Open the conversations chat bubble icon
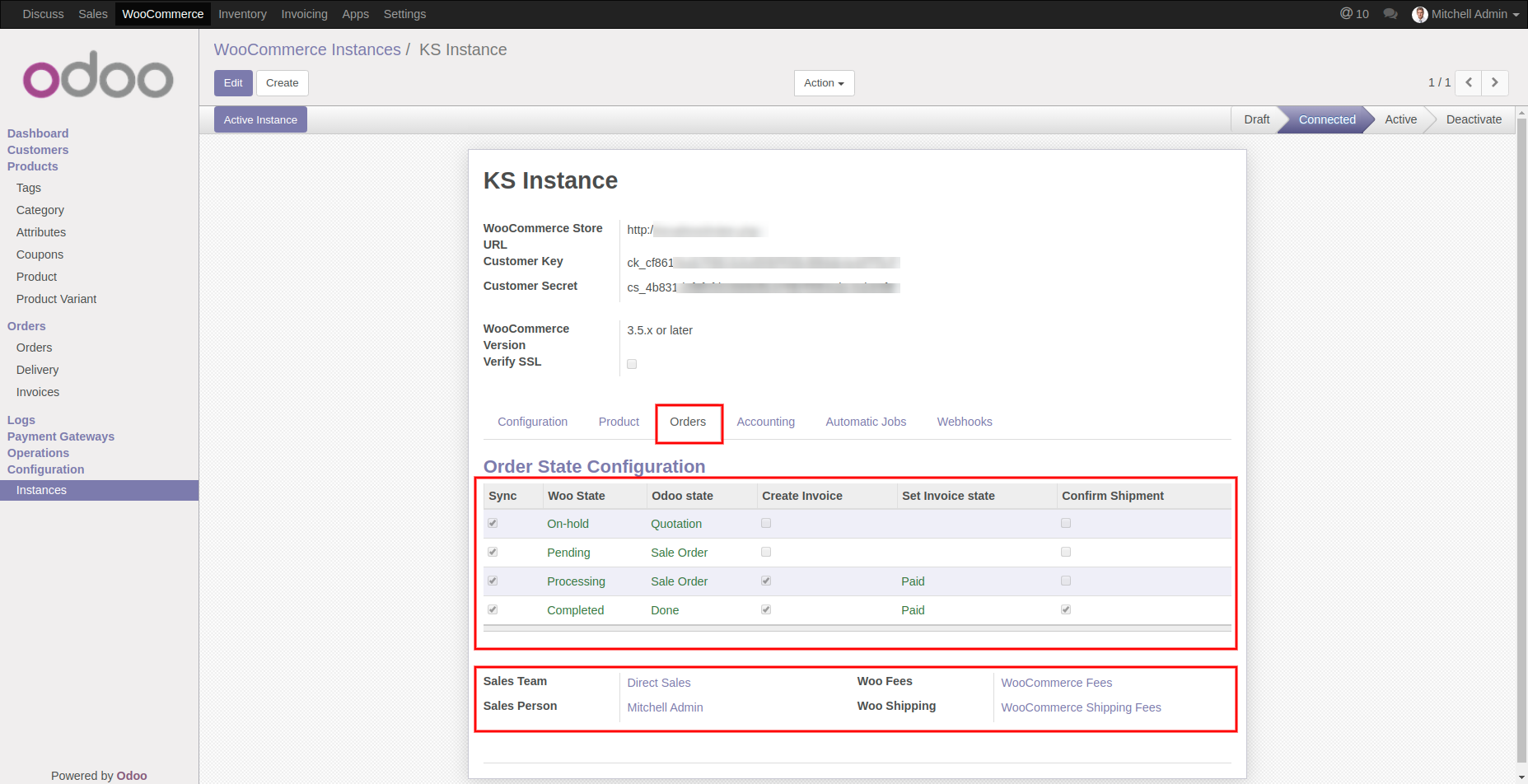This screenshot has height=784, width=1528. click(x=1390, y=14)
